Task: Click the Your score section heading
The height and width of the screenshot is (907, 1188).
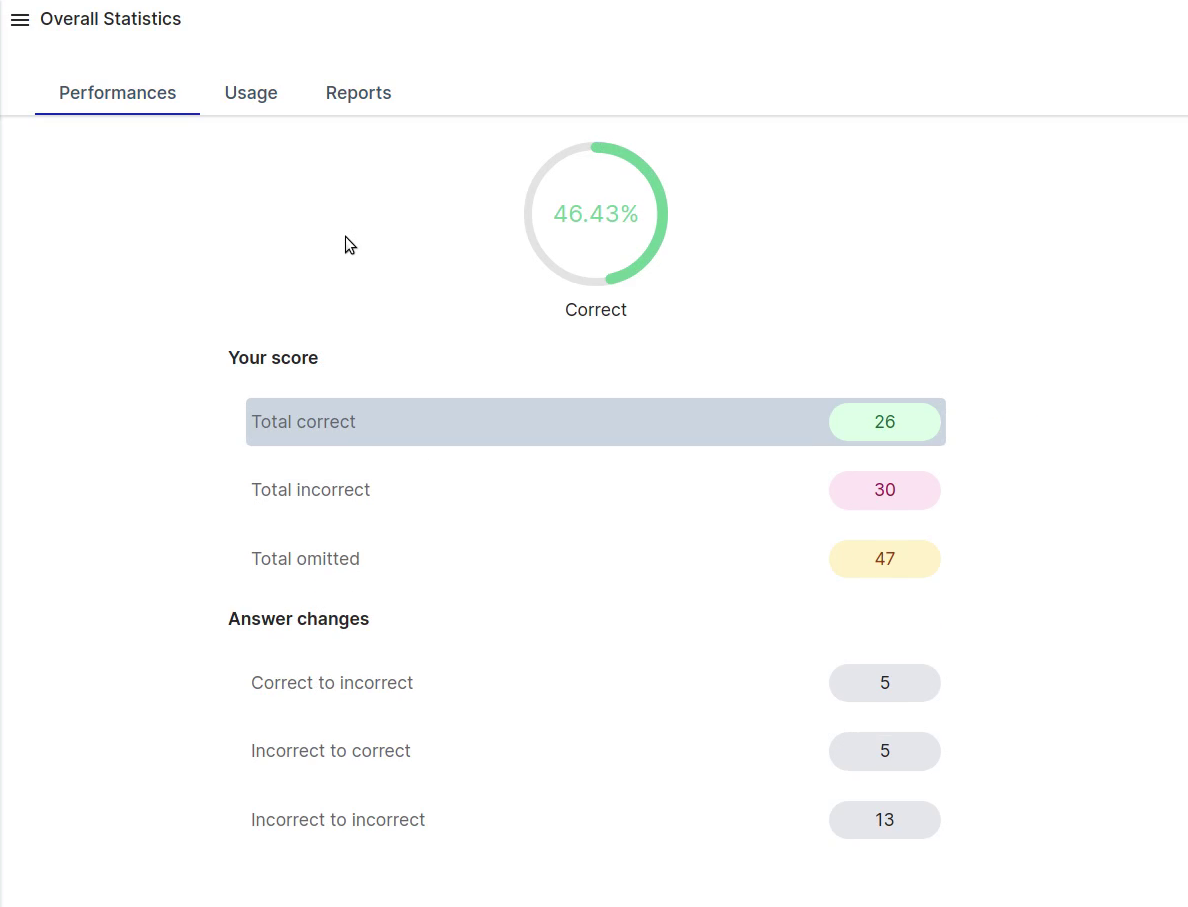Action: pos(273,358)
